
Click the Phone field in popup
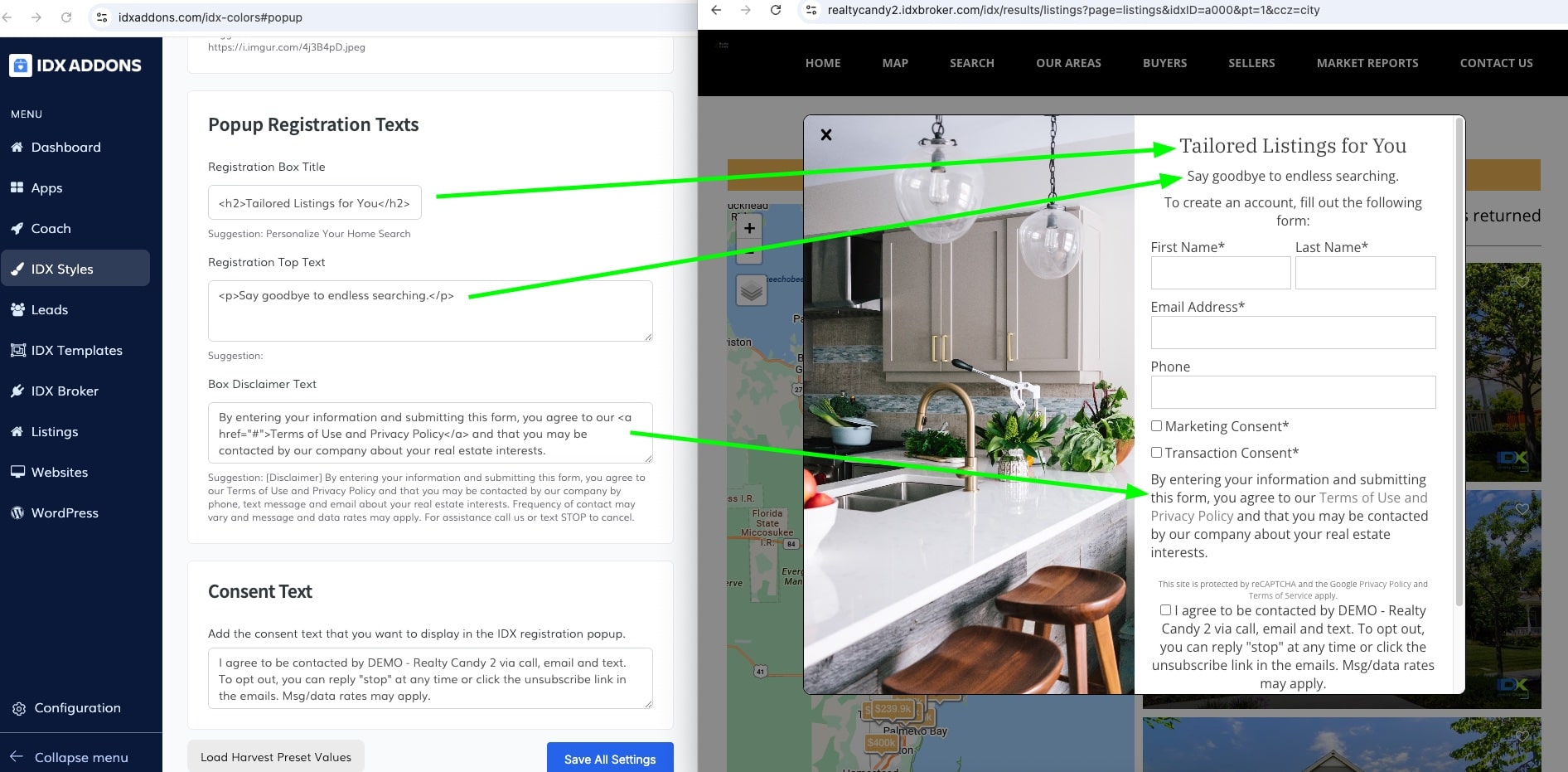point(1293,392)
